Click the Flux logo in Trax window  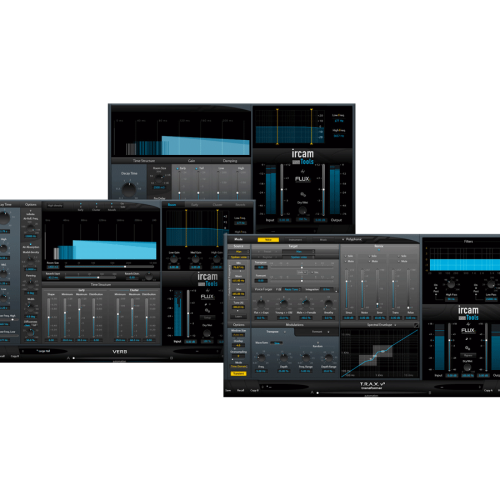click(468, 330)
